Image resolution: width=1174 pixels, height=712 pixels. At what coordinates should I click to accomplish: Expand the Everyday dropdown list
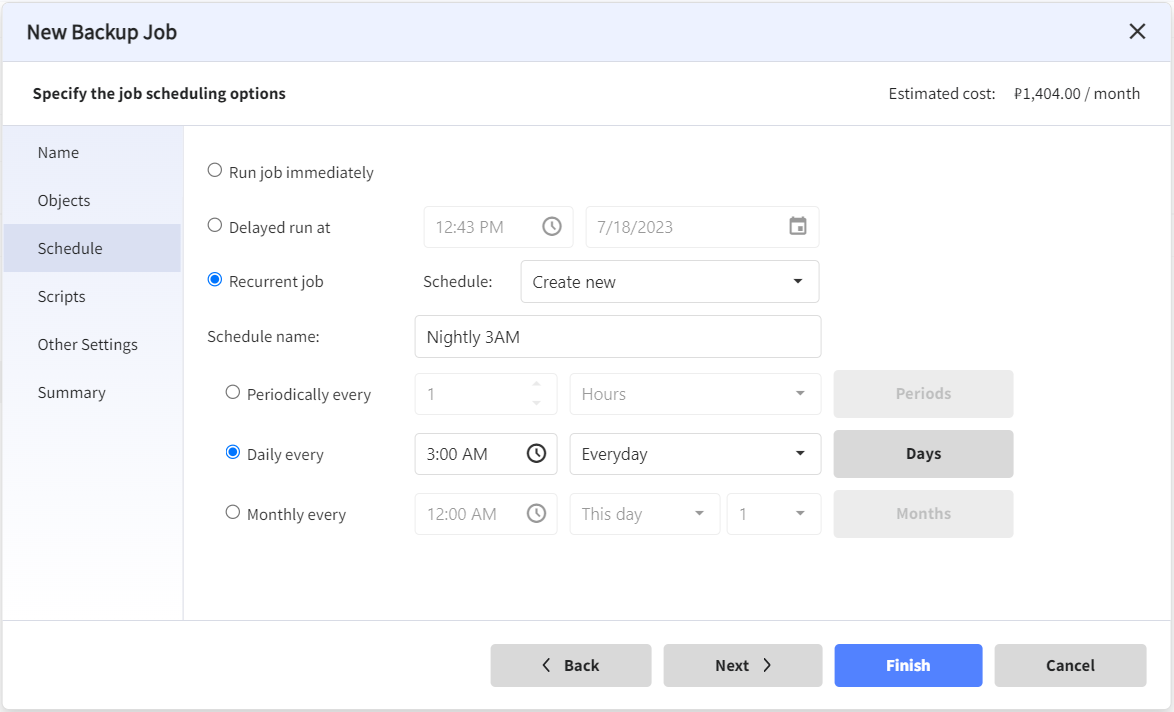pos(694,454)
